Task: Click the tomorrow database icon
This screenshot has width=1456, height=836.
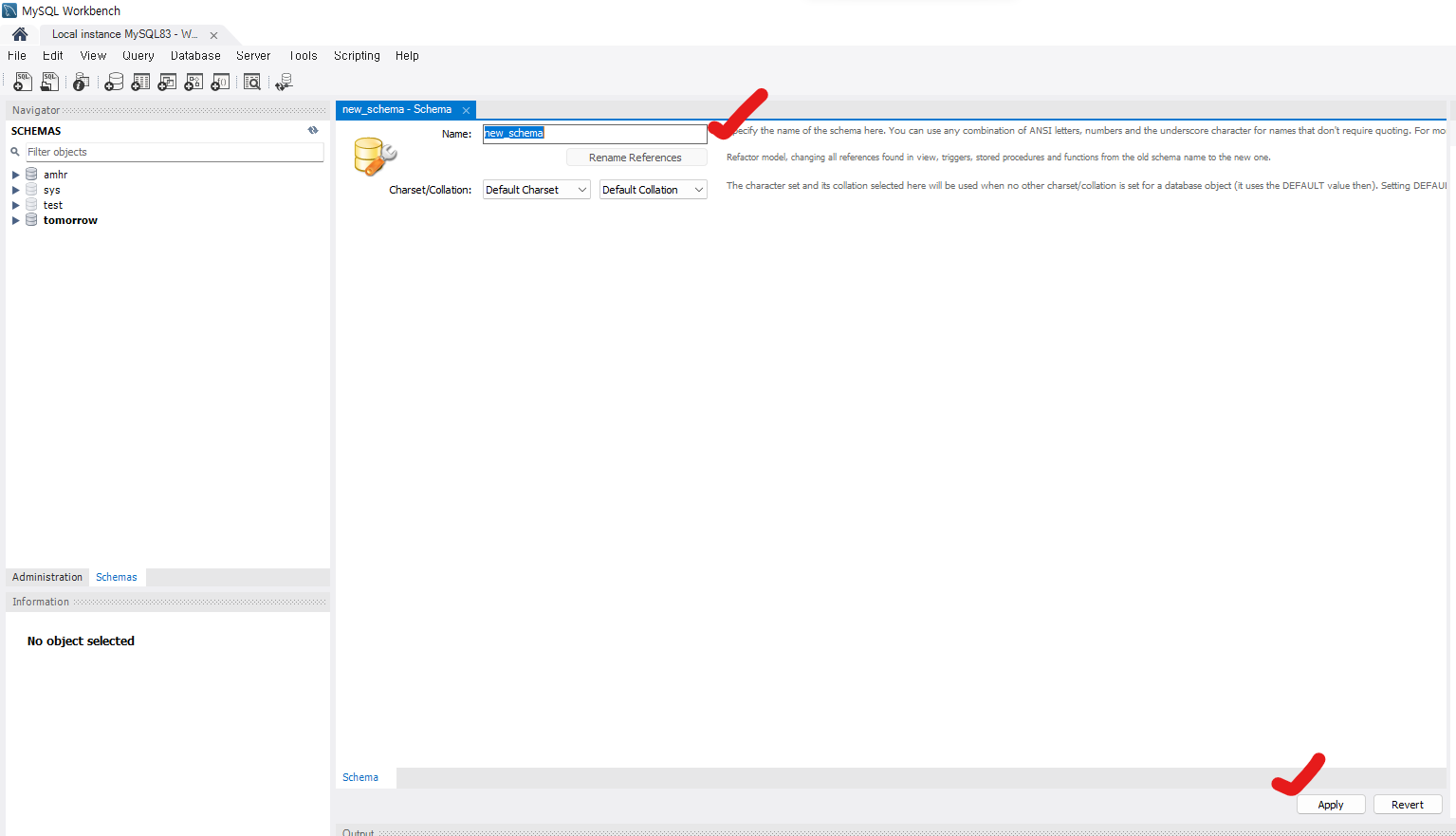Action: (x=31, y=220)
